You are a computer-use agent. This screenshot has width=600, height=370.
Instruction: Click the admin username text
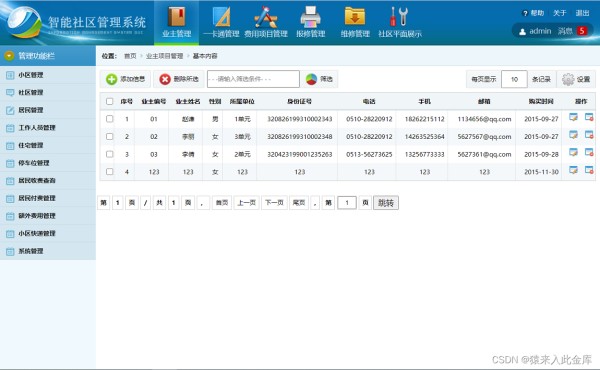(540, 31)
